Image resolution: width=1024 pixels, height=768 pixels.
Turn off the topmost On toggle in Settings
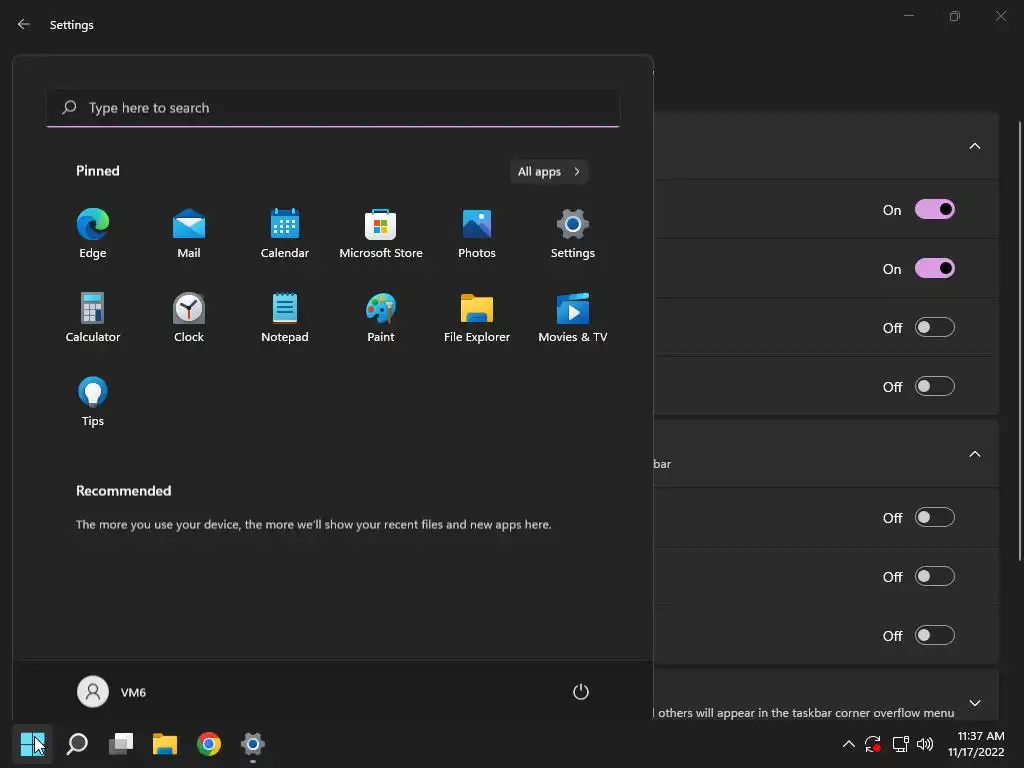(x=935, y=210)
